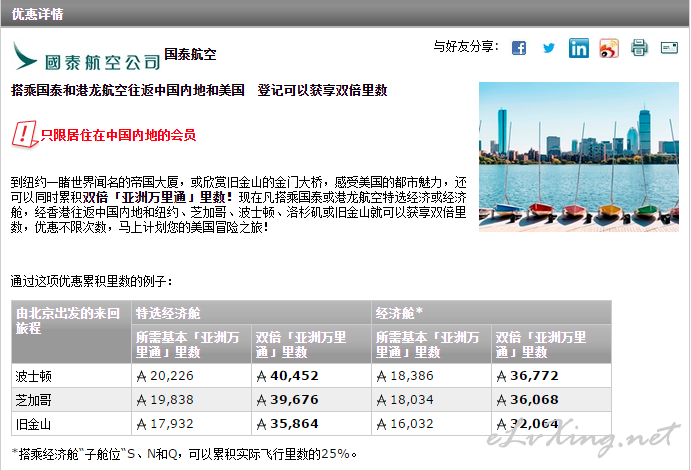Email this offer to a friend
691x470 pixels.
pyautogui.click(x=668, y=48)
